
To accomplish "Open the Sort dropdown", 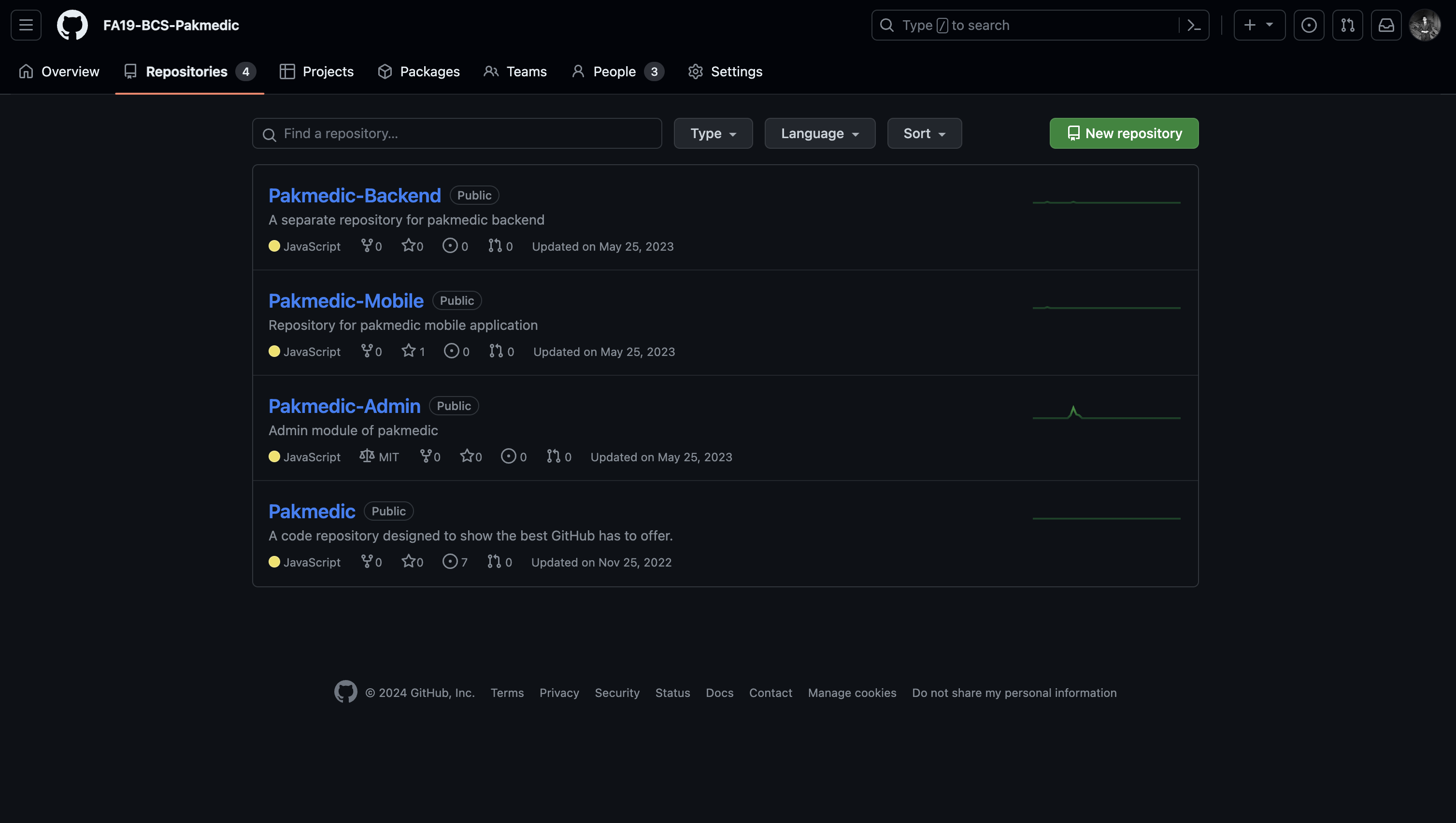I will 924,133.
